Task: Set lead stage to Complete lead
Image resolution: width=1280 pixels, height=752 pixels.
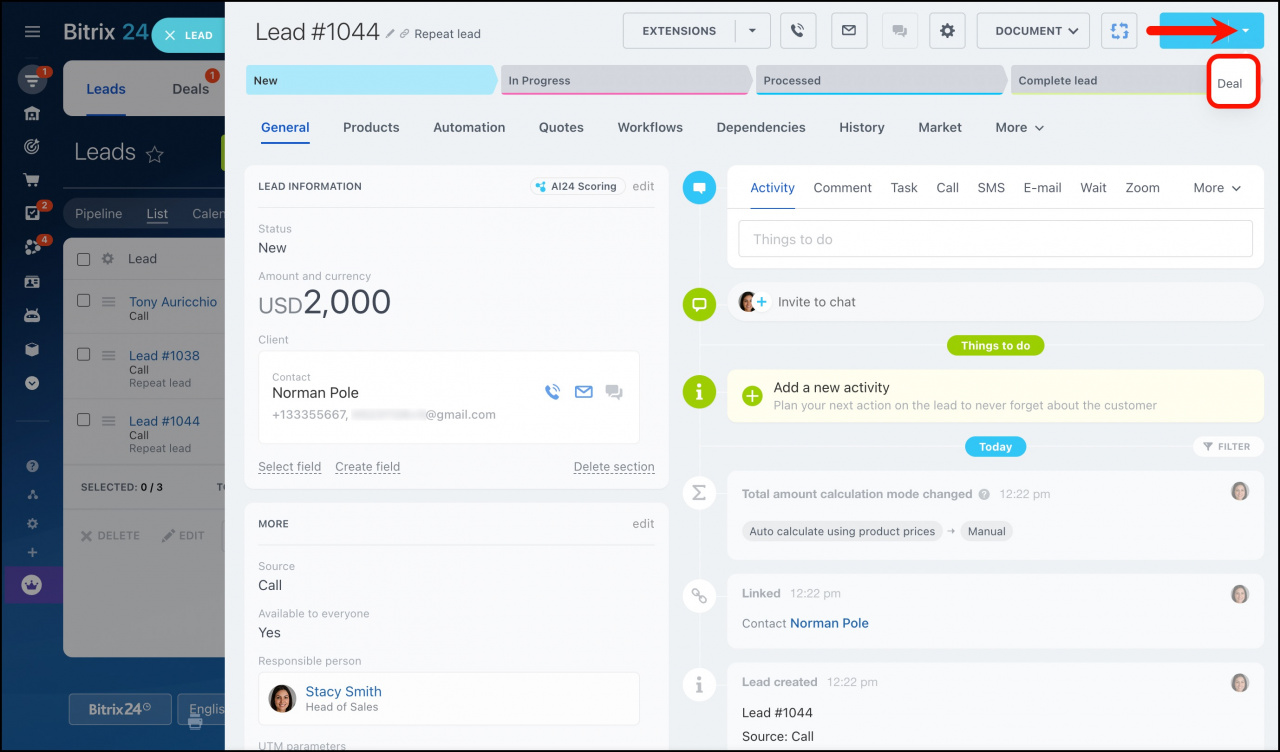Action: coord(1110,81)
